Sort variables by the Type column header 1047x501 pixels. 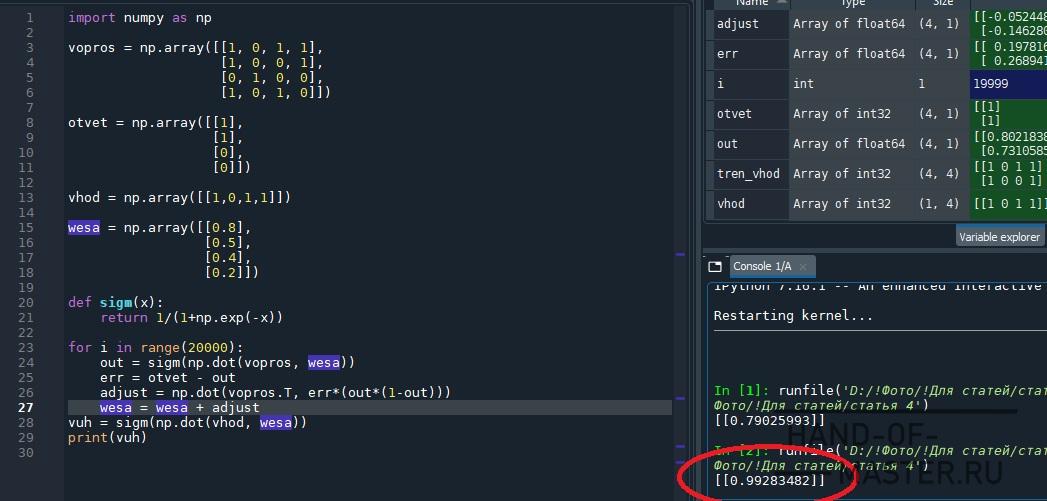click(851, 4)
